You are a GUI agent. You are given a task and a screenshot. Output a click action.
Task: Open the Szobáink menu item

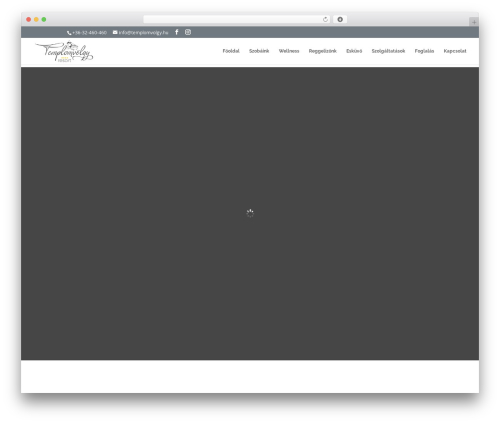[259, 51]
